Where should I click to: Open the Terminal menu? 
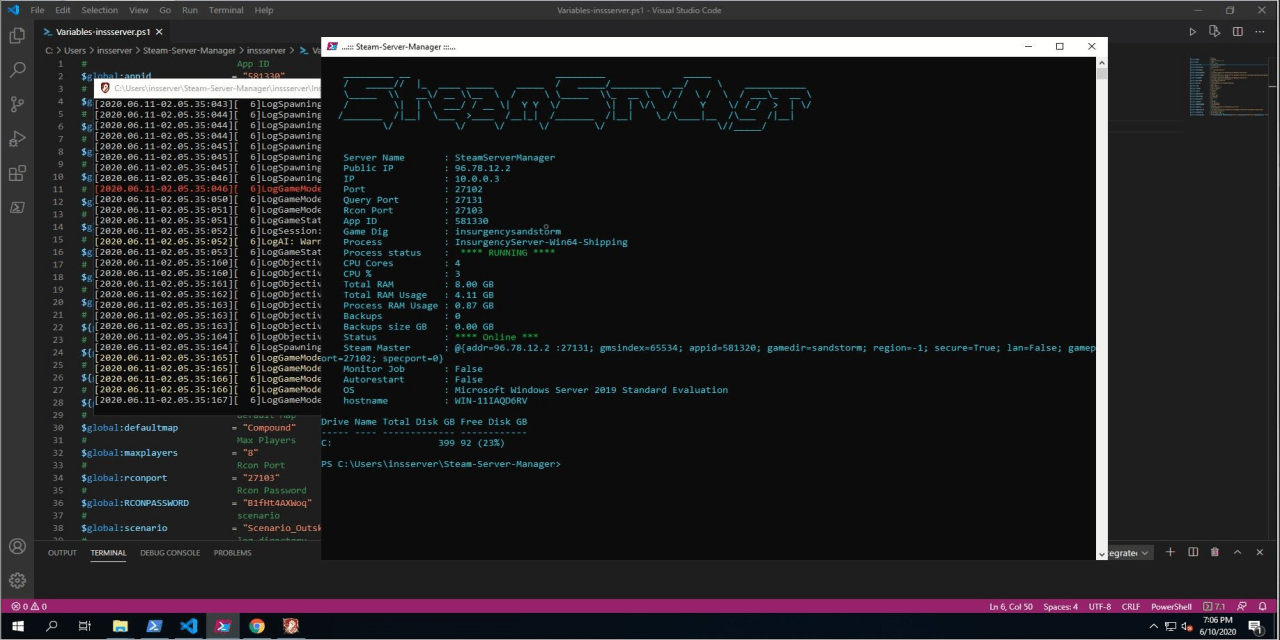pyautogui.click(x=226, y=10)
